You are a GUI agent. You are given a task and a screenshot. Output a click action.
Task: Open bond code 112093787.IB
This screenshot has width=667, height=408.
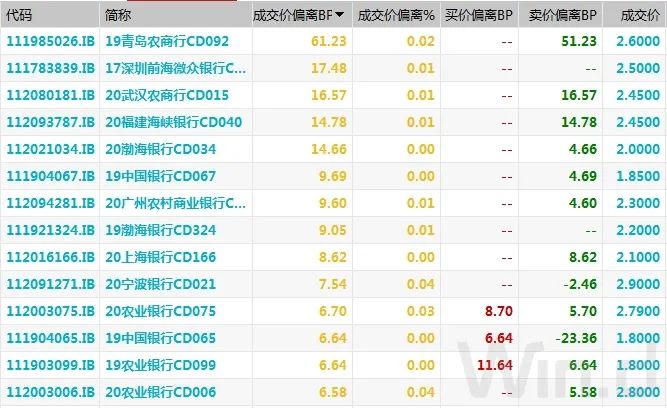(50, 122)
